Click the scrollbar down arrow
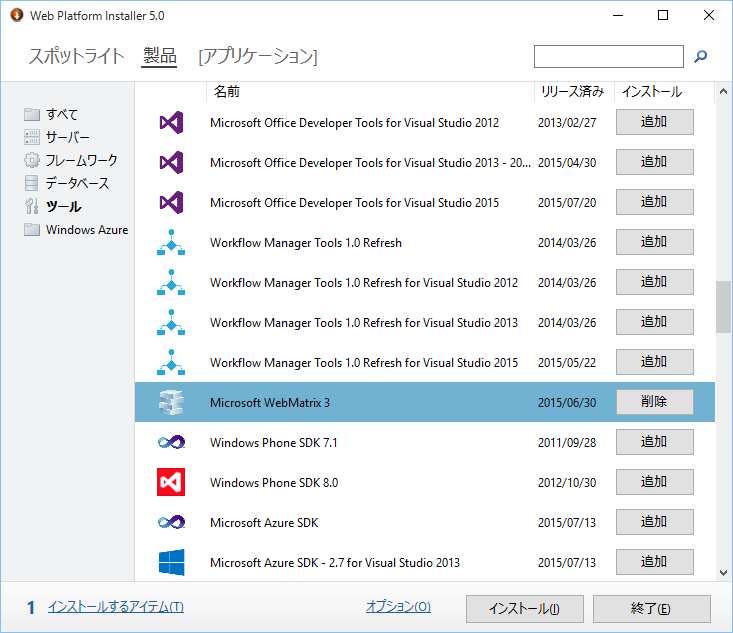Image resolution: width=733 pixels, height=633 pixels. [723, 573]
